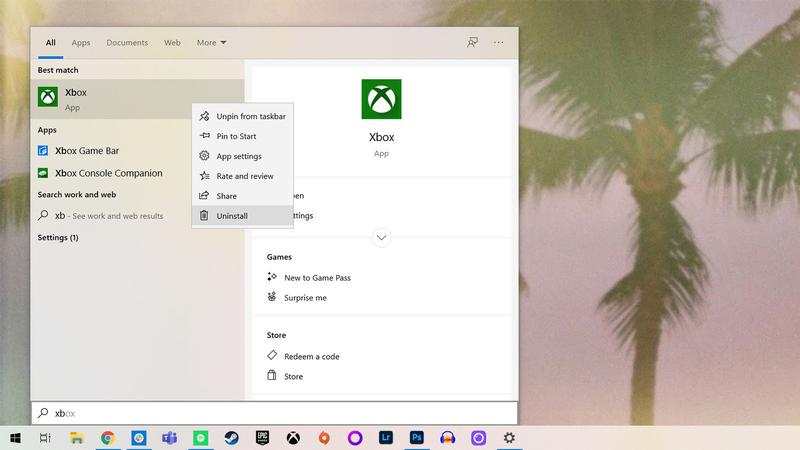Click the sparkle icon beside New to Game Pass
This screenshot has width=800, height=450.
point(272,277)
